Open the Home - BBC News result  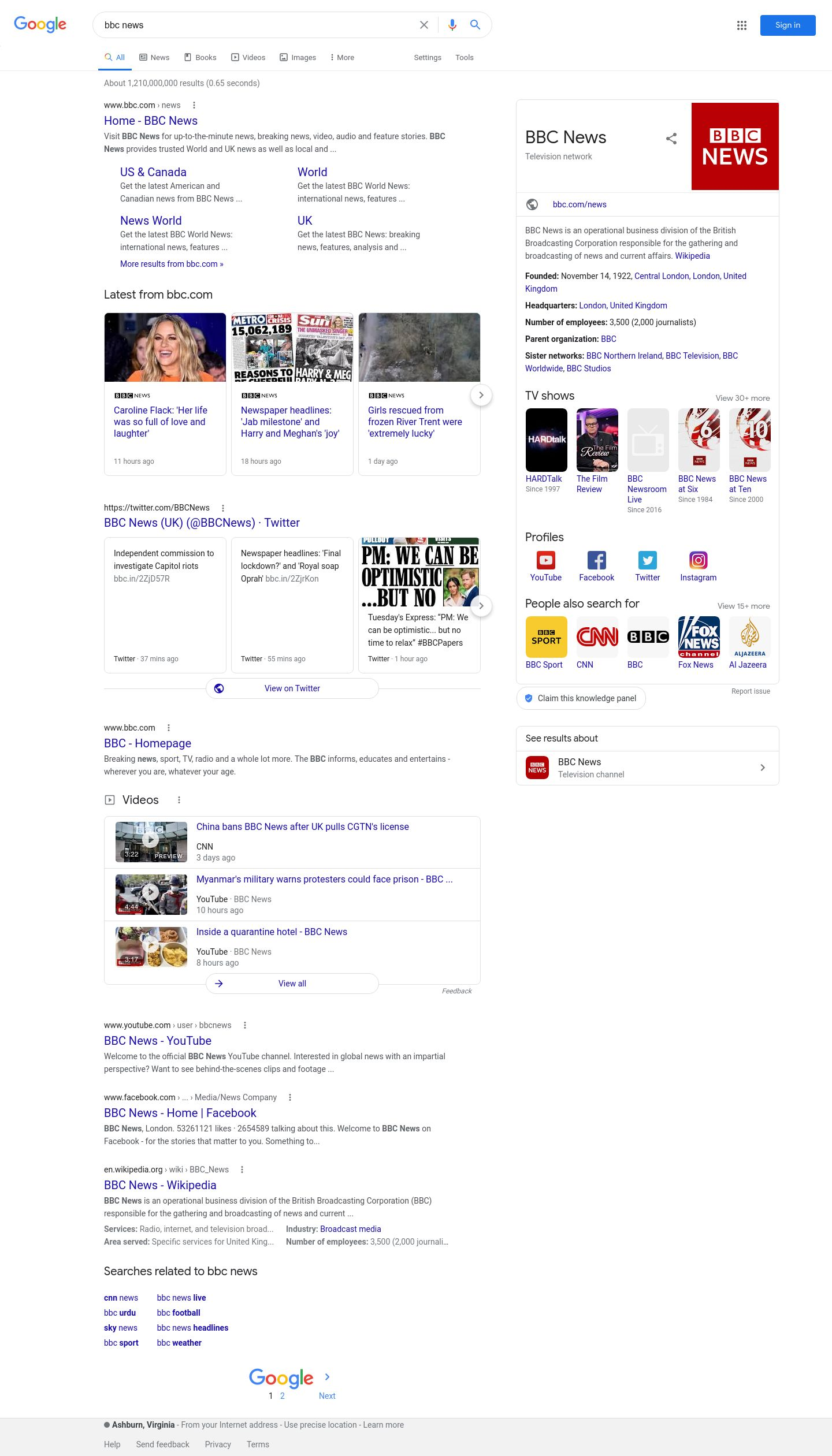coord(151,121)
